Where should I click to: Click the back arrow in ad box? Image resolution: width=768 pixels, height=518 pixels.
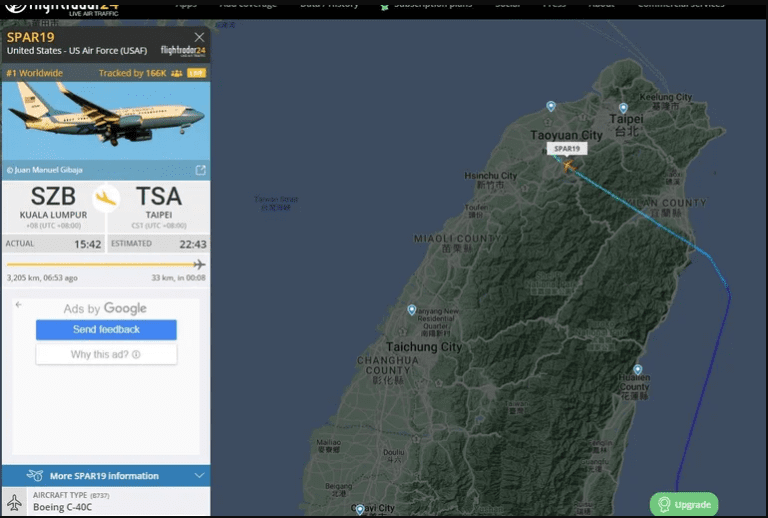pos(19,305)
